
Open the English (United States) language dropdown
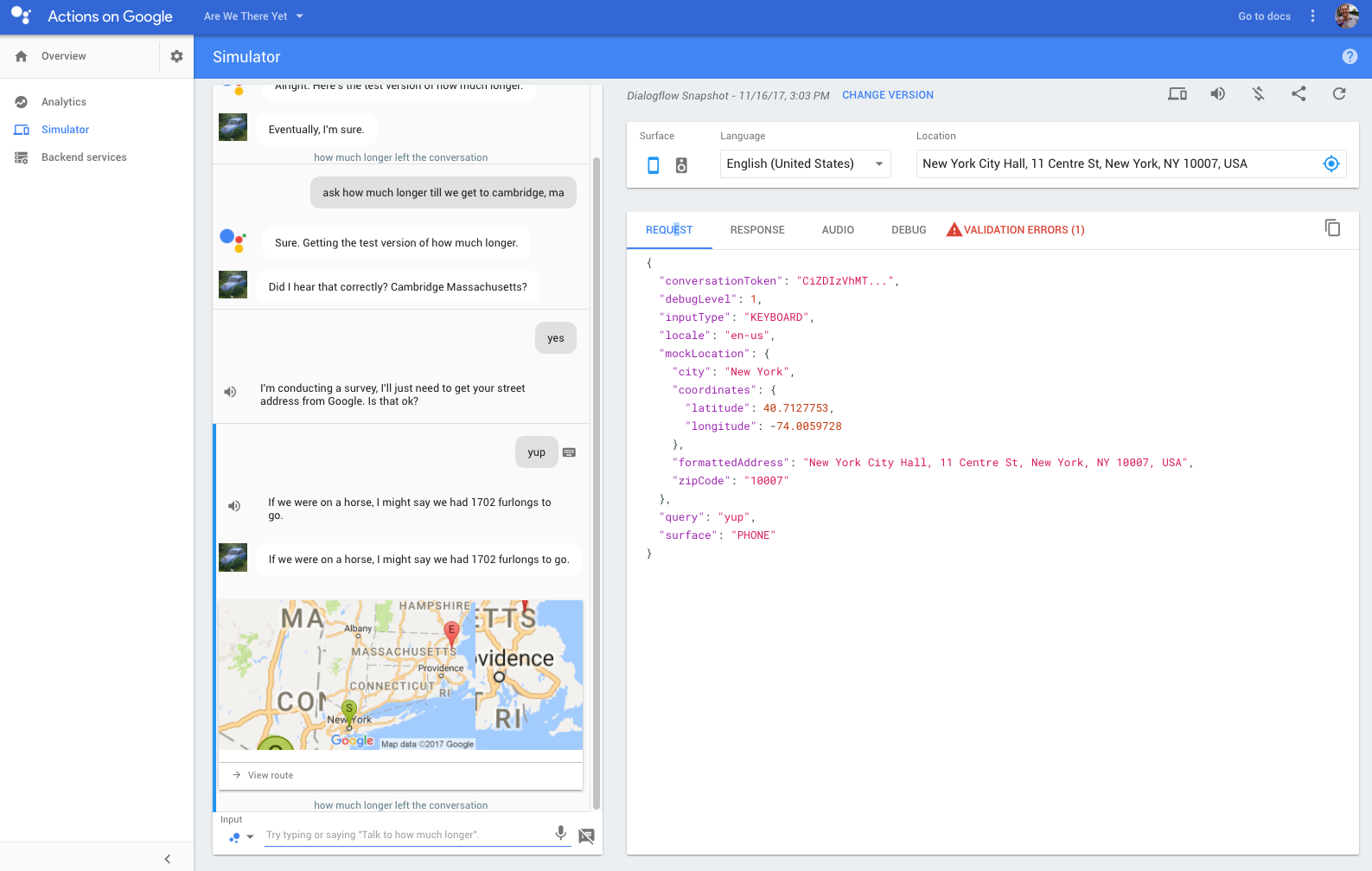pyautogui.click(x=806, y=163)
